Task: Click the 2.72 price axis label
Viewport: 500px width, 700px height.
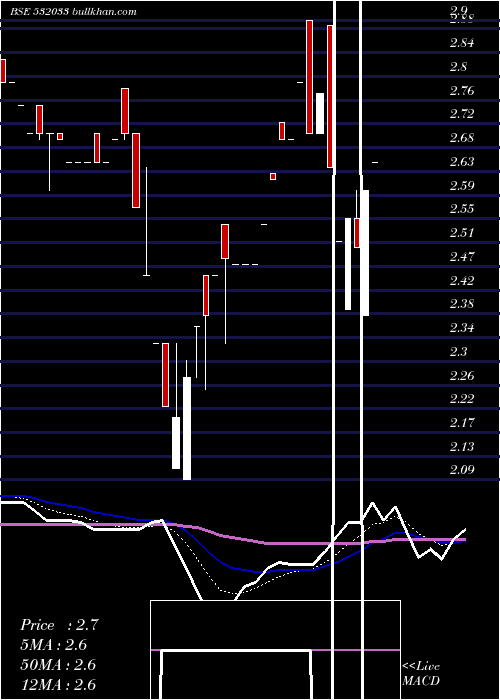Action: [x=462, y=114]
